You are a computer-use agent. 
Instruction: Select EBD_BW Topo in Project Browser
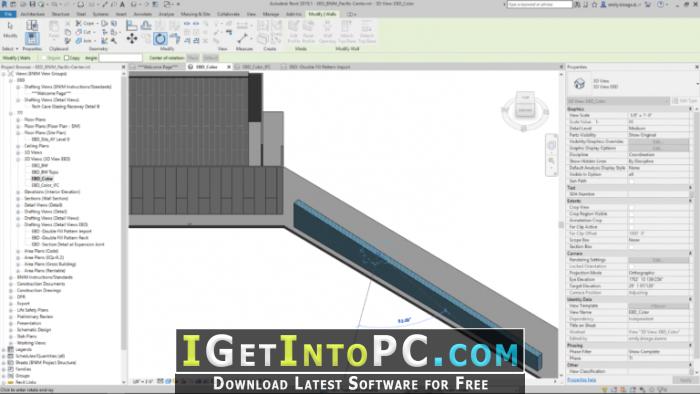point(45,172)
